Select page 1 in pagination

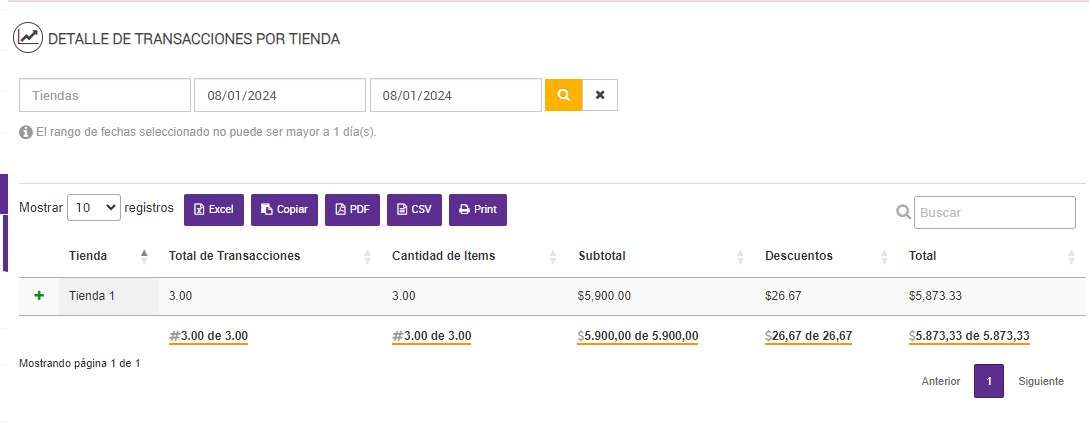tap(989, 382)
